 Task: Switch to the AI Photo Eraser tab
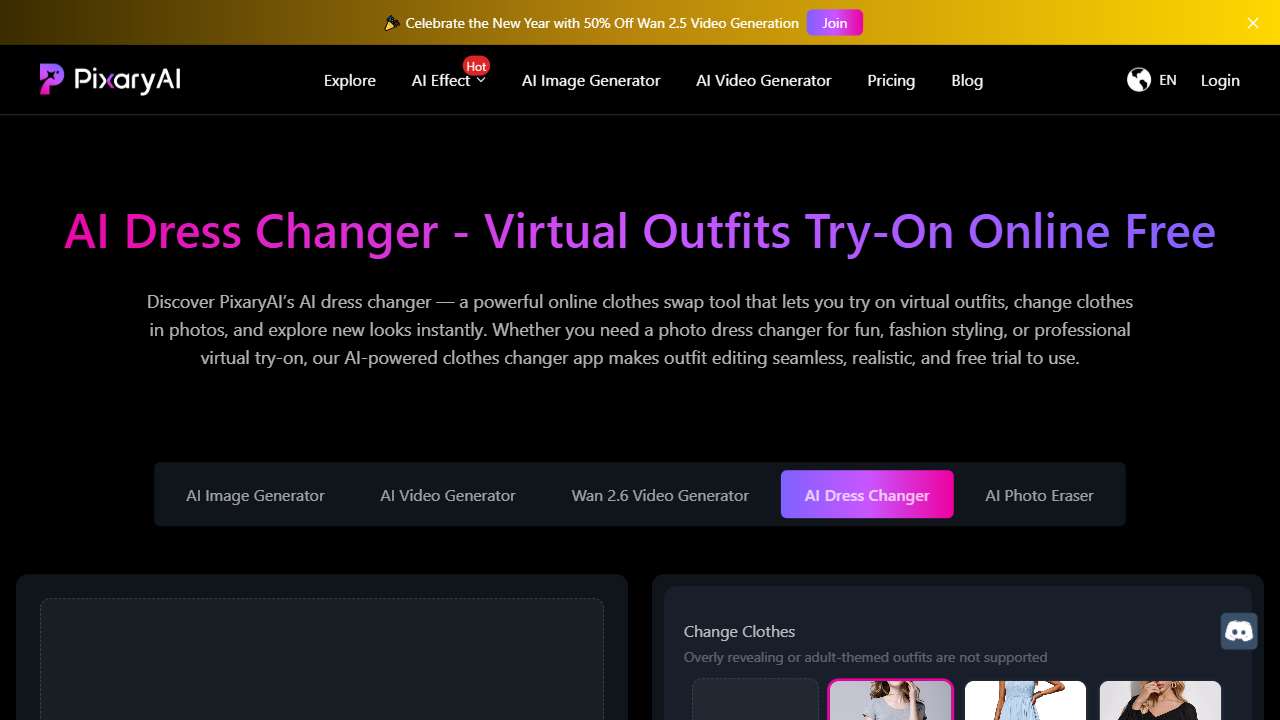pyautogui.click(x=1039, y=495)
